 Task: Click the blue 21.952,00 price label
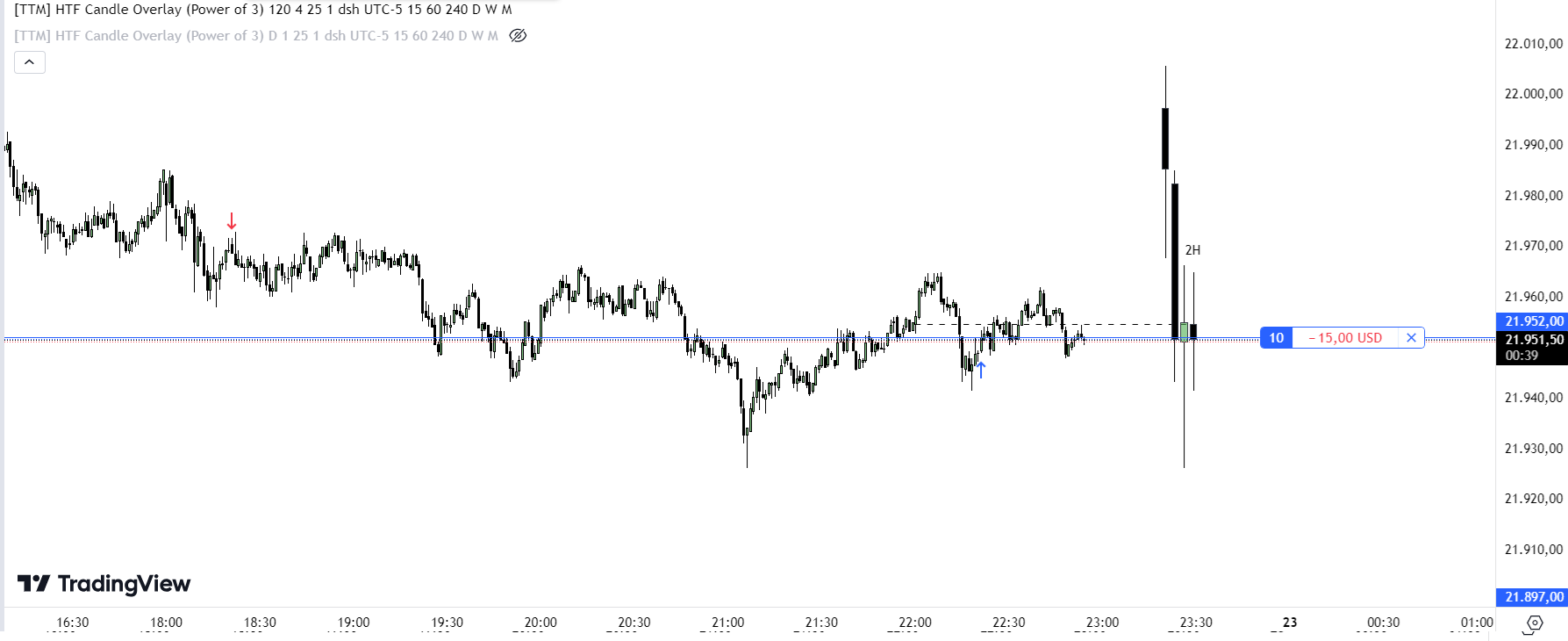point(1532,321)
